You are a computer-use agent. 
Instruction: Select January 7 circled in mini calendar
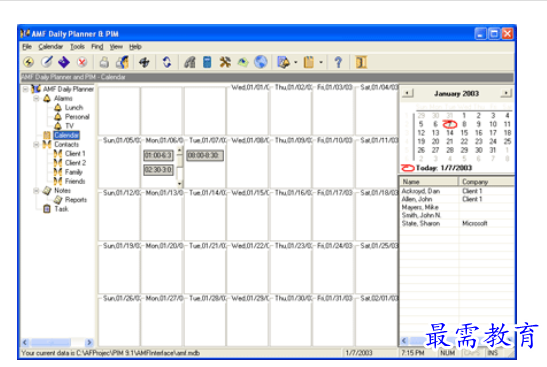click(450, 124)
